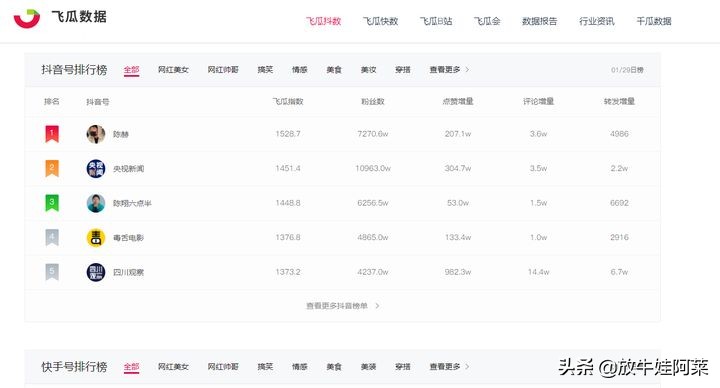
Task: Open the 飞瓜会 nav item
Action: coord(487,21)
